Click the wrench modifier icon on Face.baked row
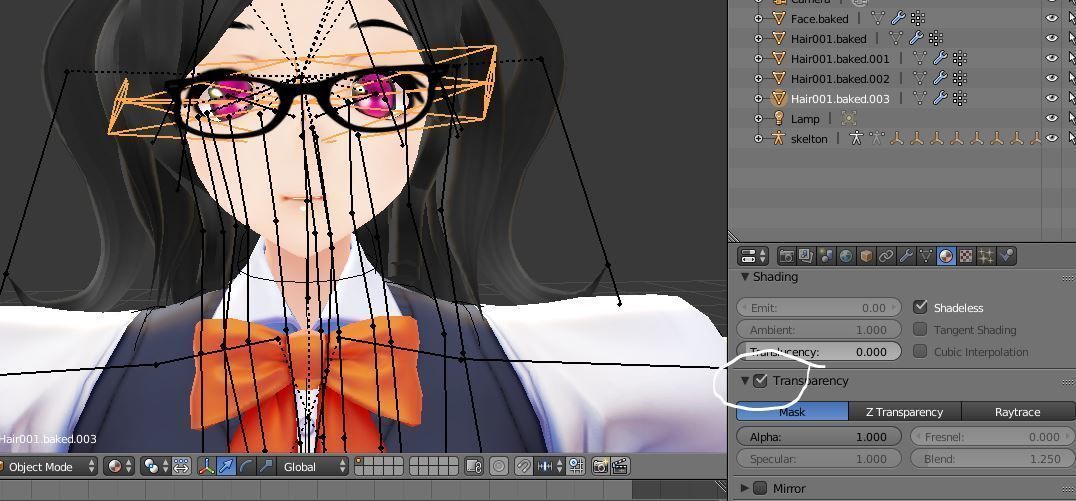 [898, 19]
